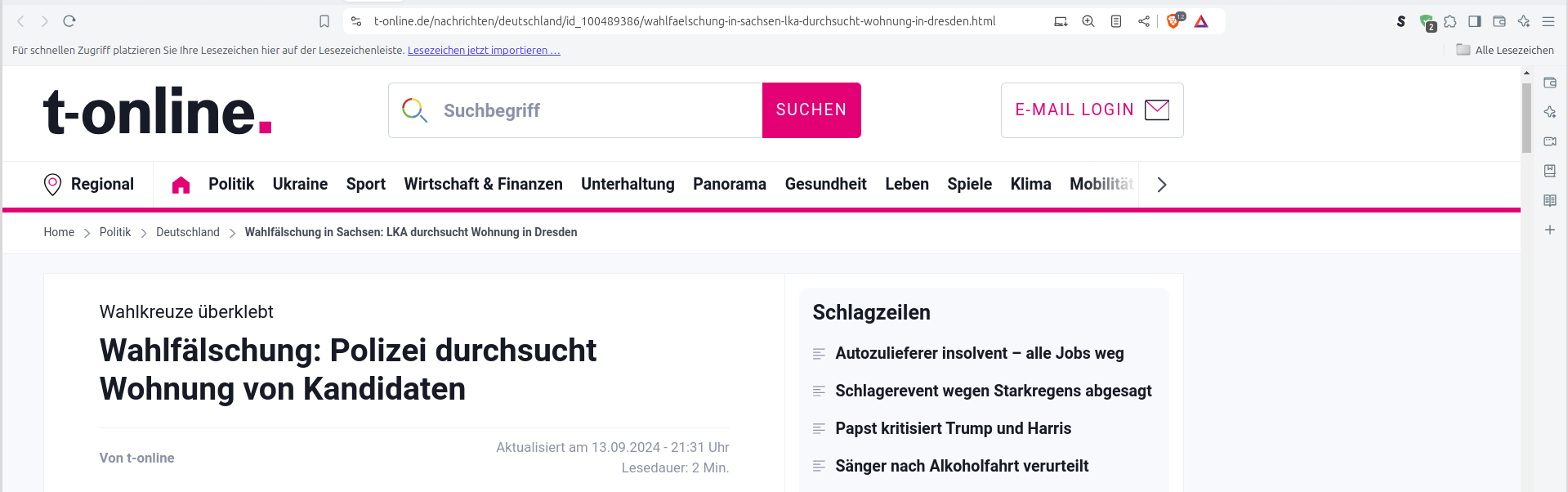Image resolution: width=1568 pixels, height=492 pixels.
Task: Open Wirtschaft & Finanzen menu item
Action: tap(483, 185)
